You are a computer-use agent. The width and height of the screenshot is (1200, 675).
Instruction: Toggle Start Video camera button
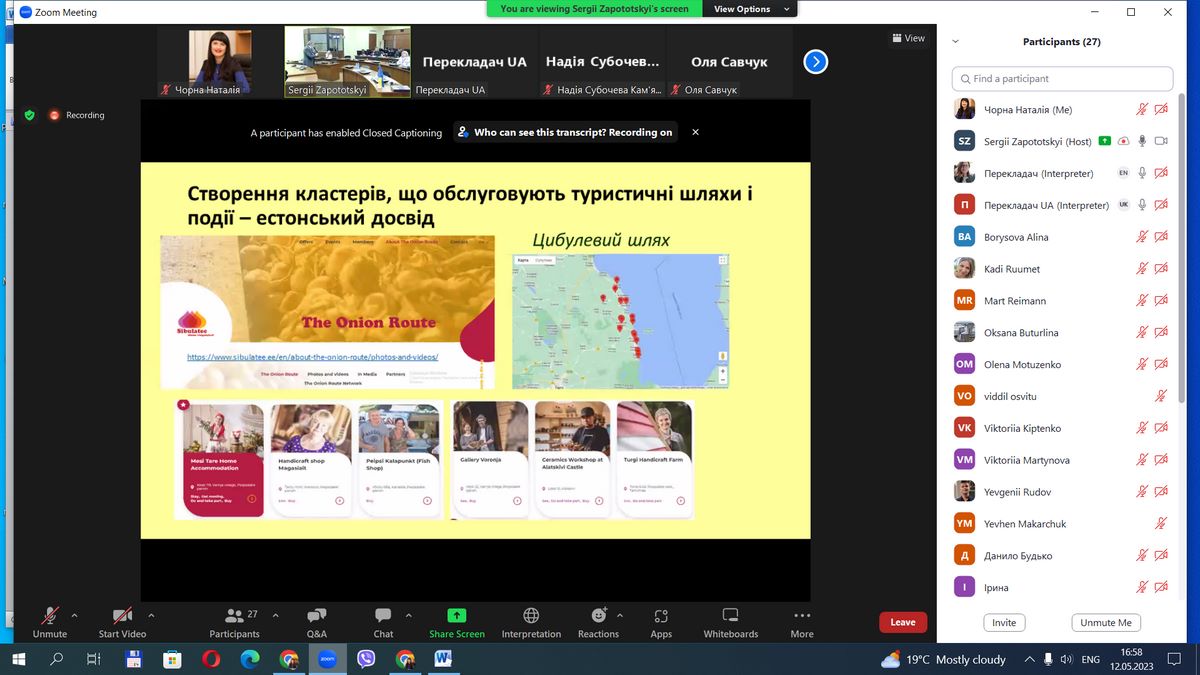[x=122, y=621]
